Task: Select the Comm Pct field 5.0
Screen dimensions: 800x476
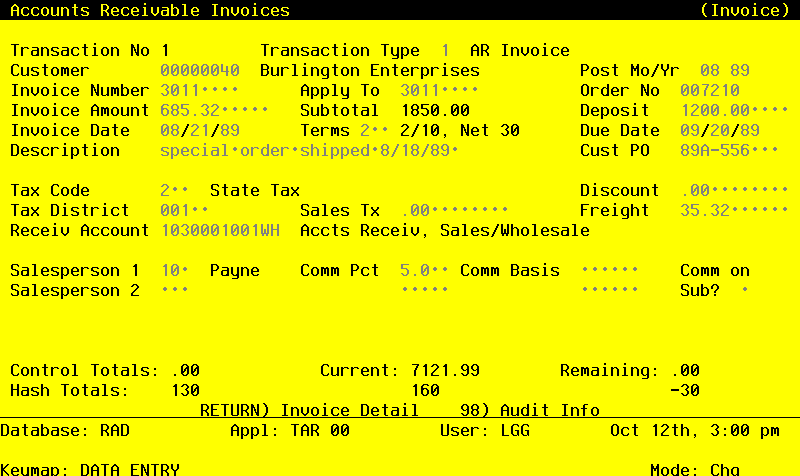Action: tap(424, 270)
